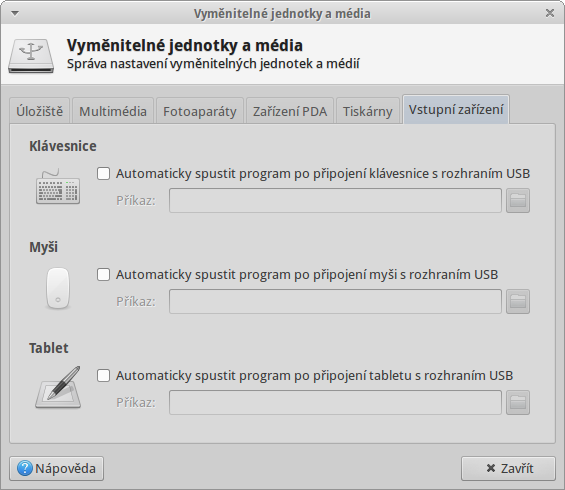Open folder browser for keyboard command
This screenshot has width=565, height=490.
click(x=518, y=200)
